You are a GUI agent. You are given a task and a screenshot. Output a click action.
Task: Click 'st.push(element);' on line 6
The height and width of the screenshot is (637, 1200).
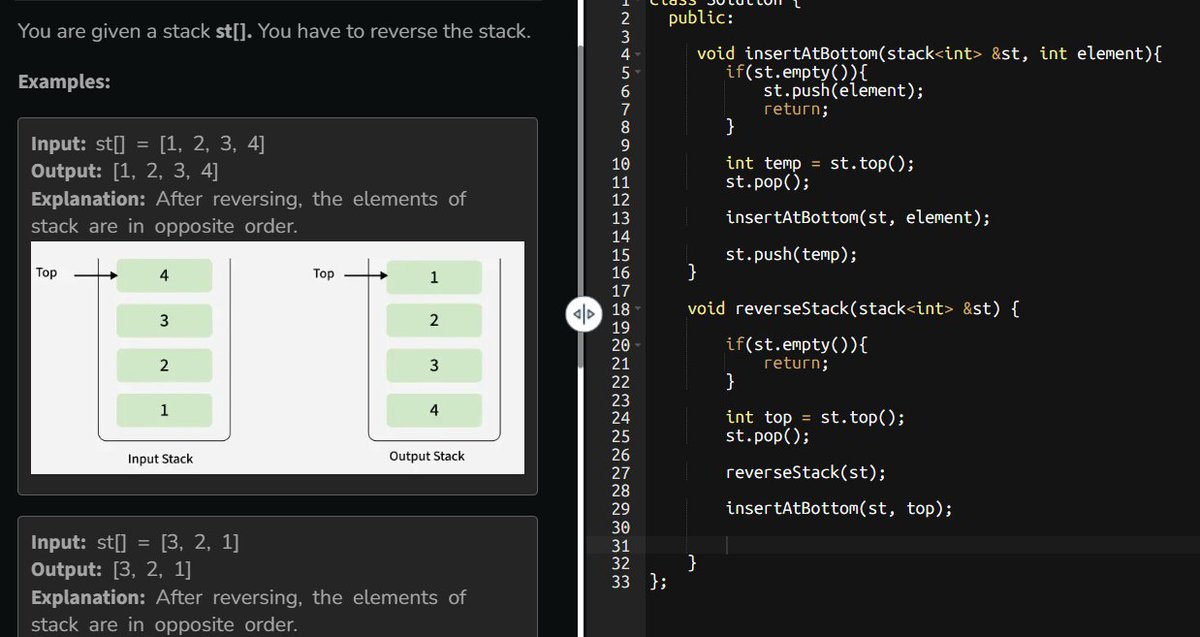click(844, 90)
